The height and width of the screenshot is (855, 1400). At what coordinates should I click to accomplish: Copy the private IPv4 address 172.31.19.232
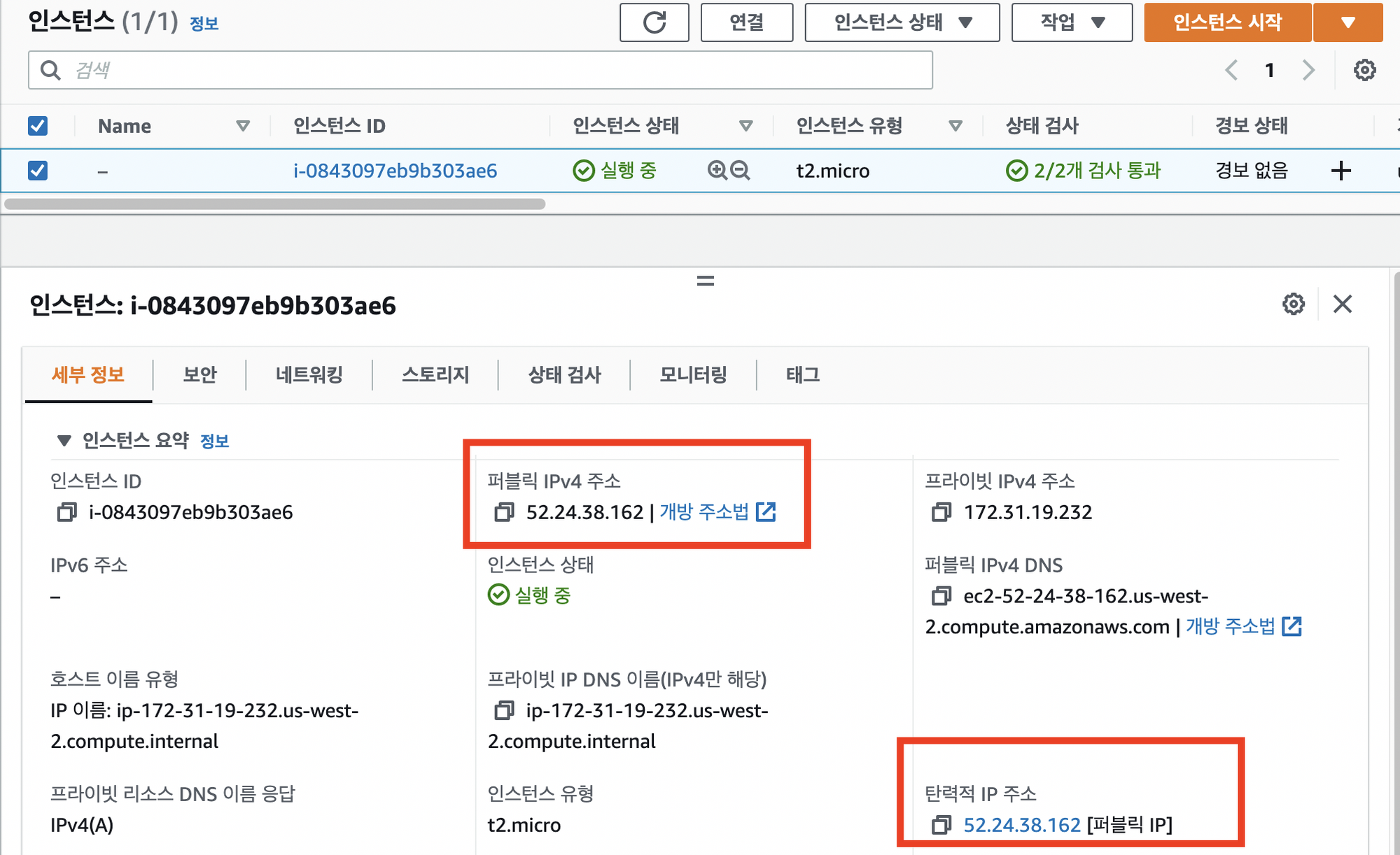coord(941,512)
